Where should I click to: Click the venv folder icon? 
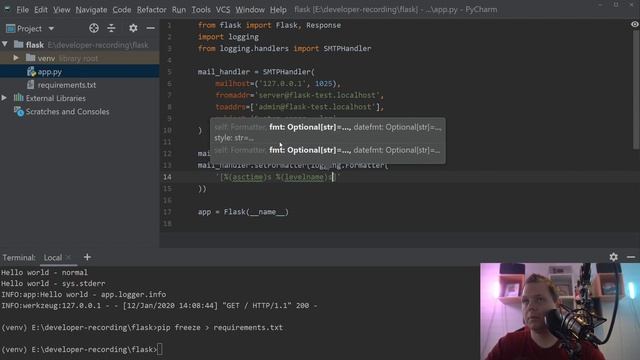pyautogui.click(x=31, y=58)
